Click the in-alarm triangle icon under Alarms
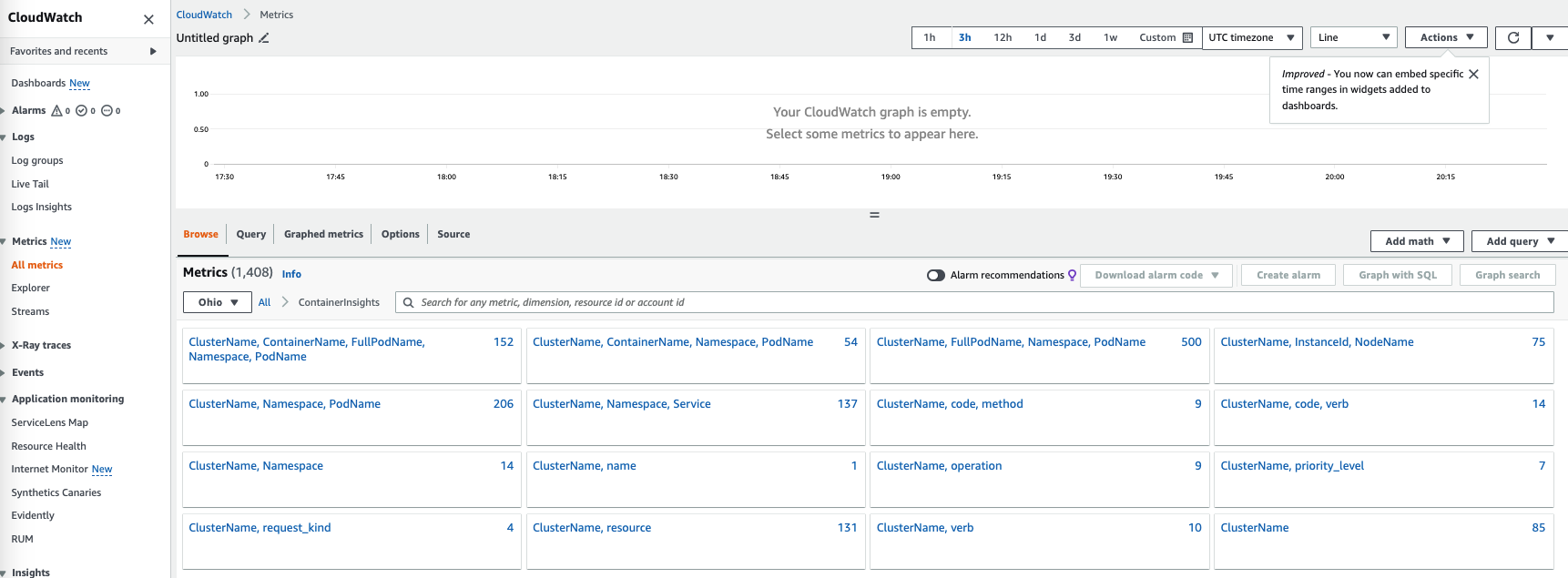The height and width of the screenshot is (578, 1568). coord(56,110)
